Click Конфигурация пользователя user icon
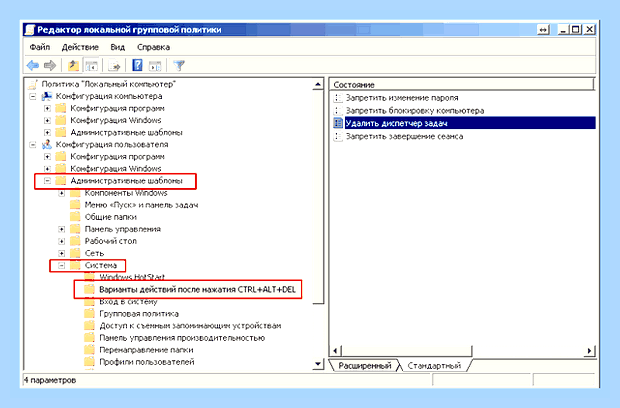The height and width of the screenshot is (408, 620). [x=47, y=144]
